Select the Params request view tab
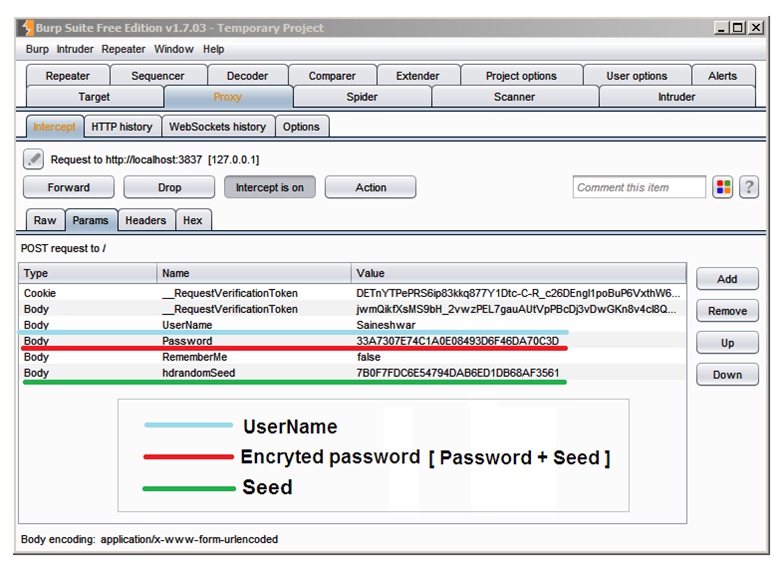 coord(90,220)
